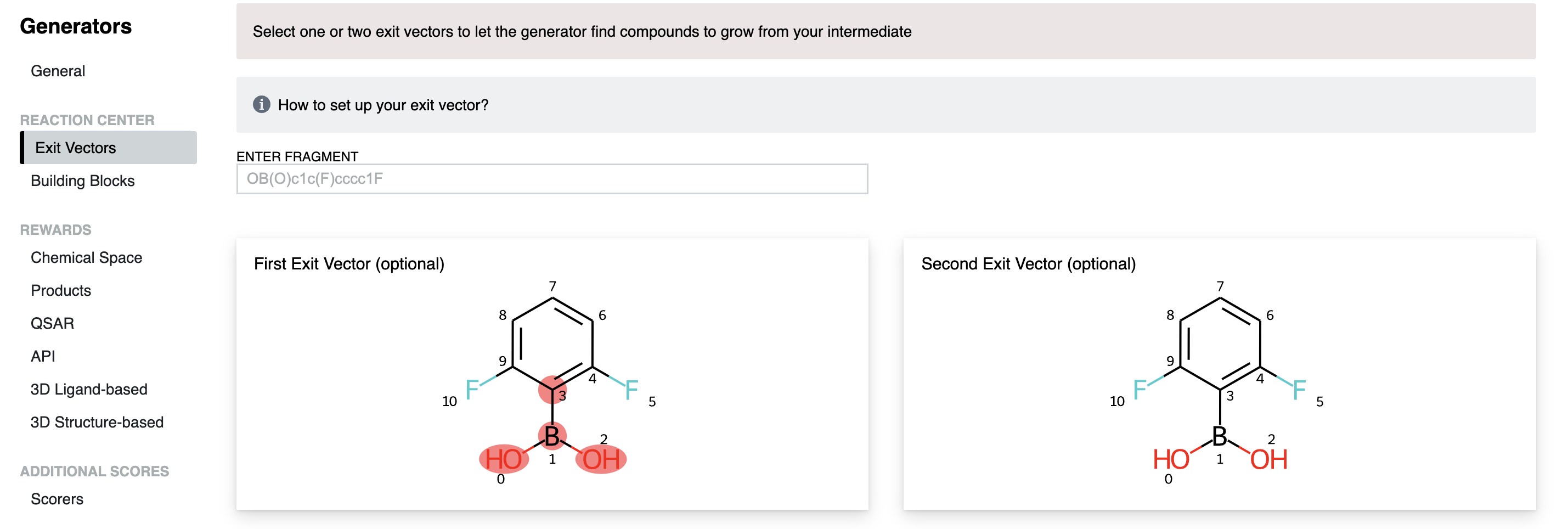Toggle highlighted OH atom 2 in first molecule
This screenshot has height=529, width=1568.
coord(601,459)
